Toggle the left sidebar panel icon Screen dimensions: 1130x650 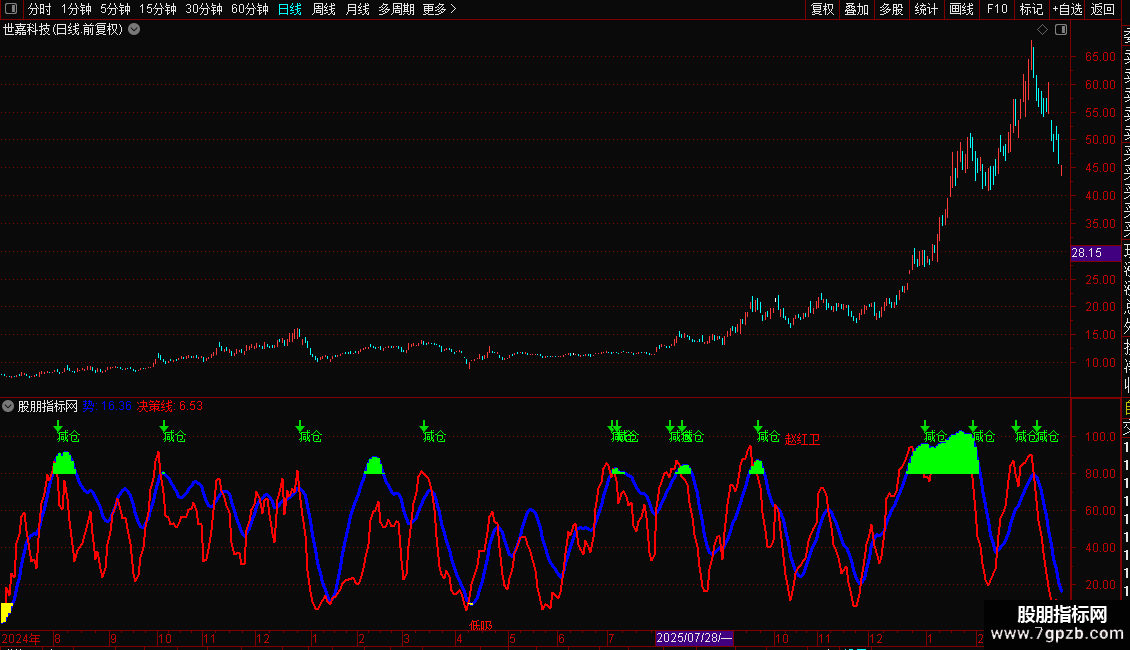point(11,10)
